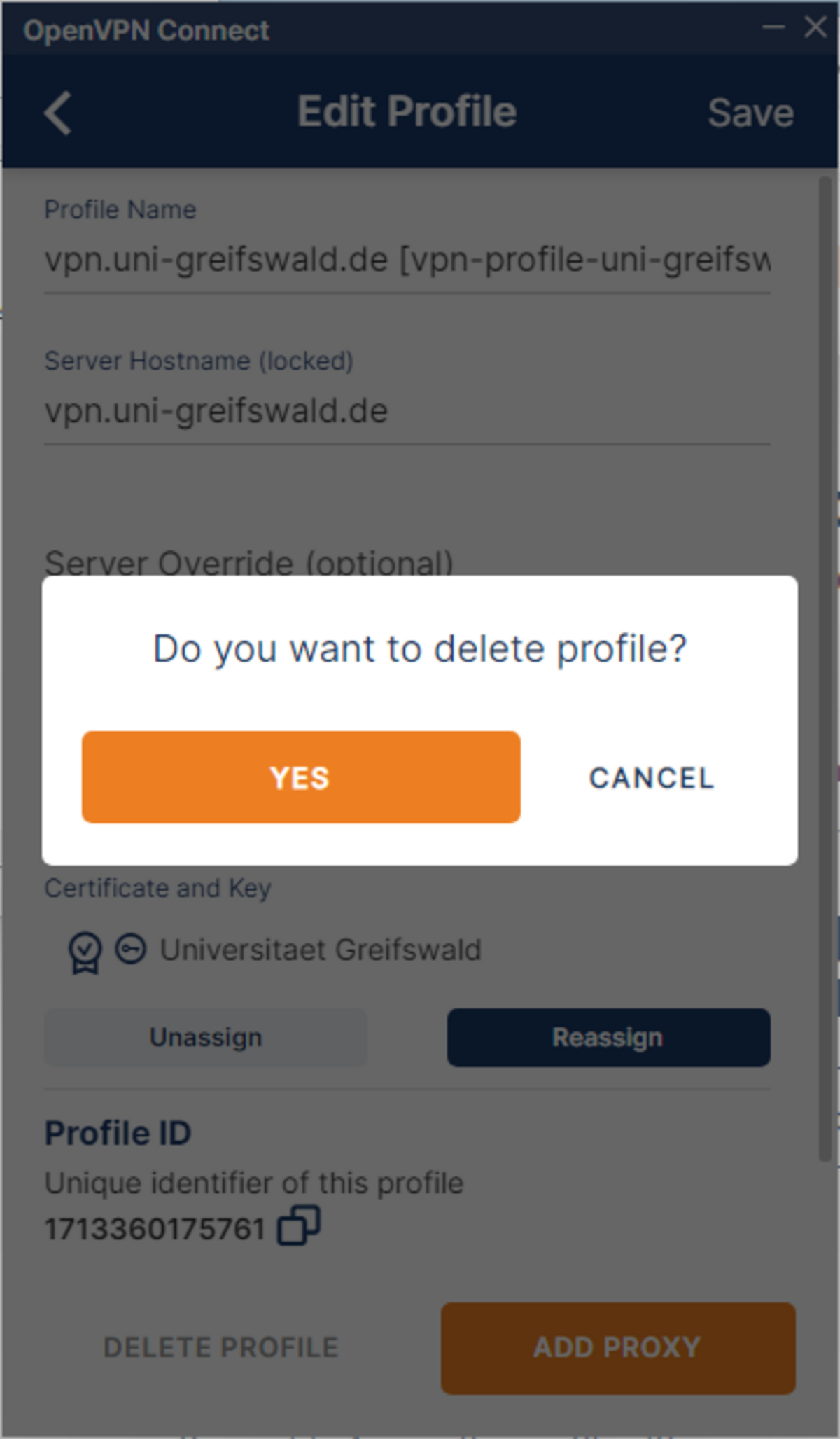Click the Profile Name text field
Screen dimensions: 840x1439
(x=407, y=260)
